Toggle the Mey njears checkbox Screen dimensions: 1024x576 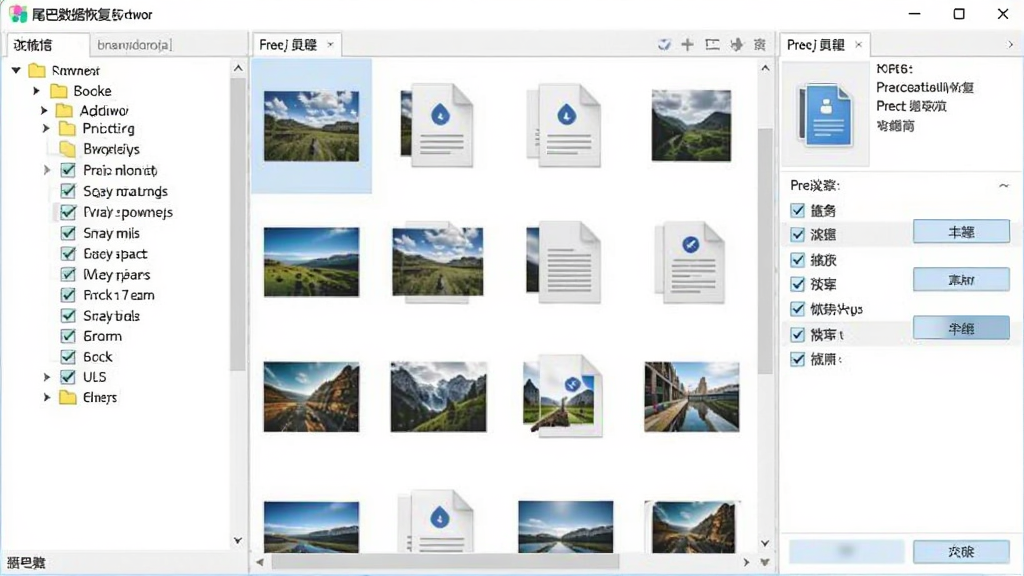[x=68, y=274]
